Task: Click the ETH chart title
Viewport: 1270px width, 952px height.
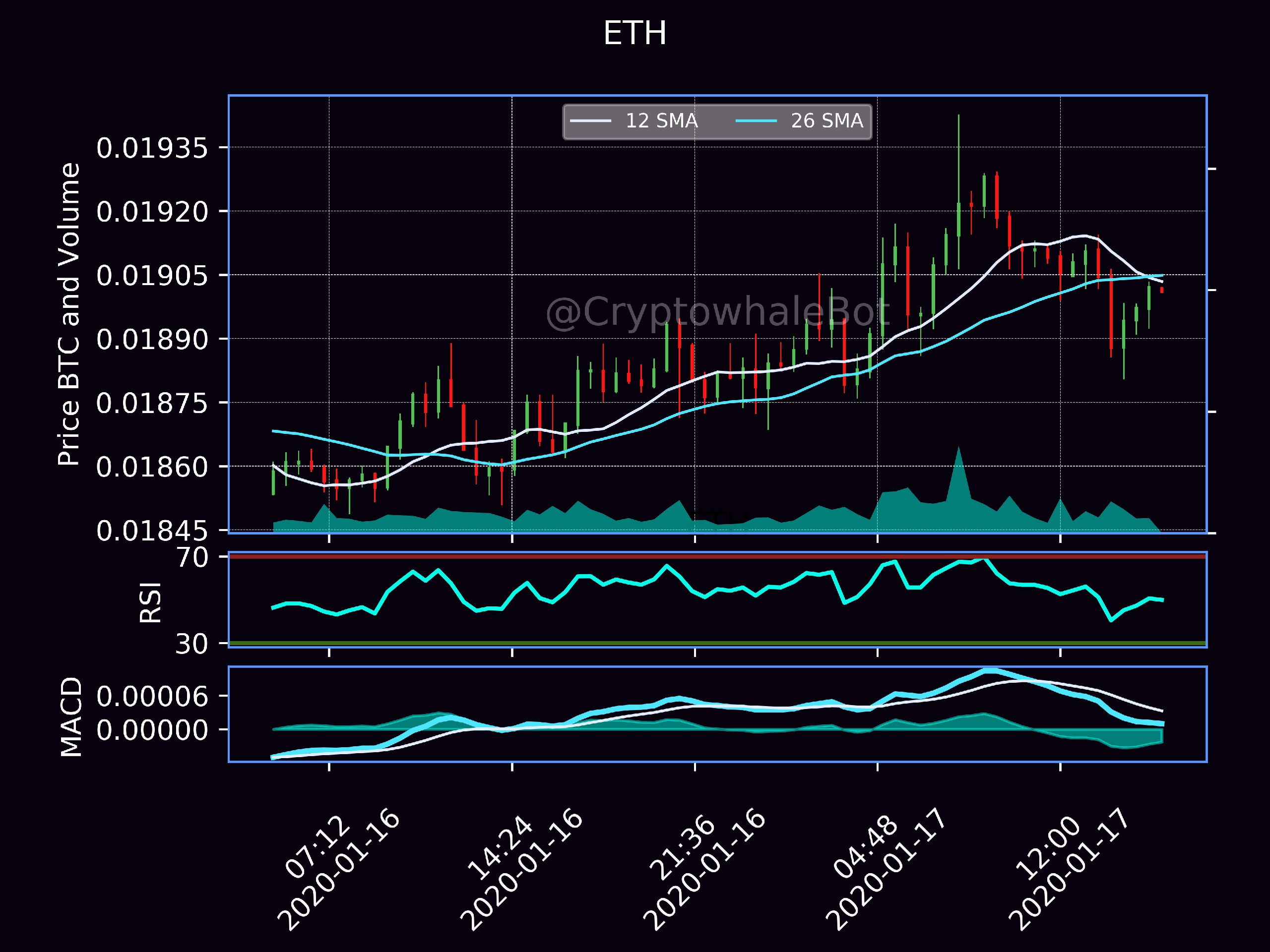Action: [x=635, y=33]
